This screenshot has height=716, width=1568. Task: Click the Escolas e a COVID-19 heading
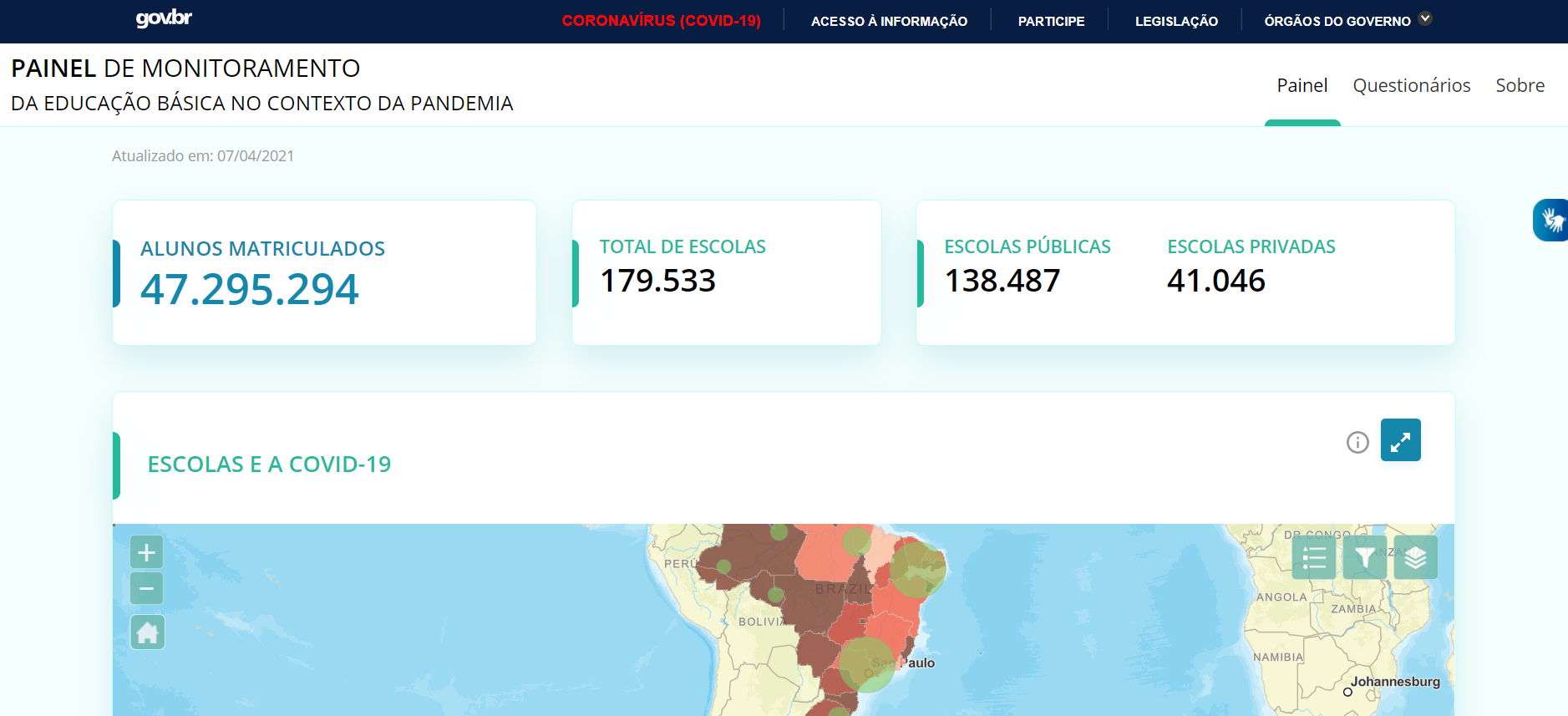[x=269, y=465]
